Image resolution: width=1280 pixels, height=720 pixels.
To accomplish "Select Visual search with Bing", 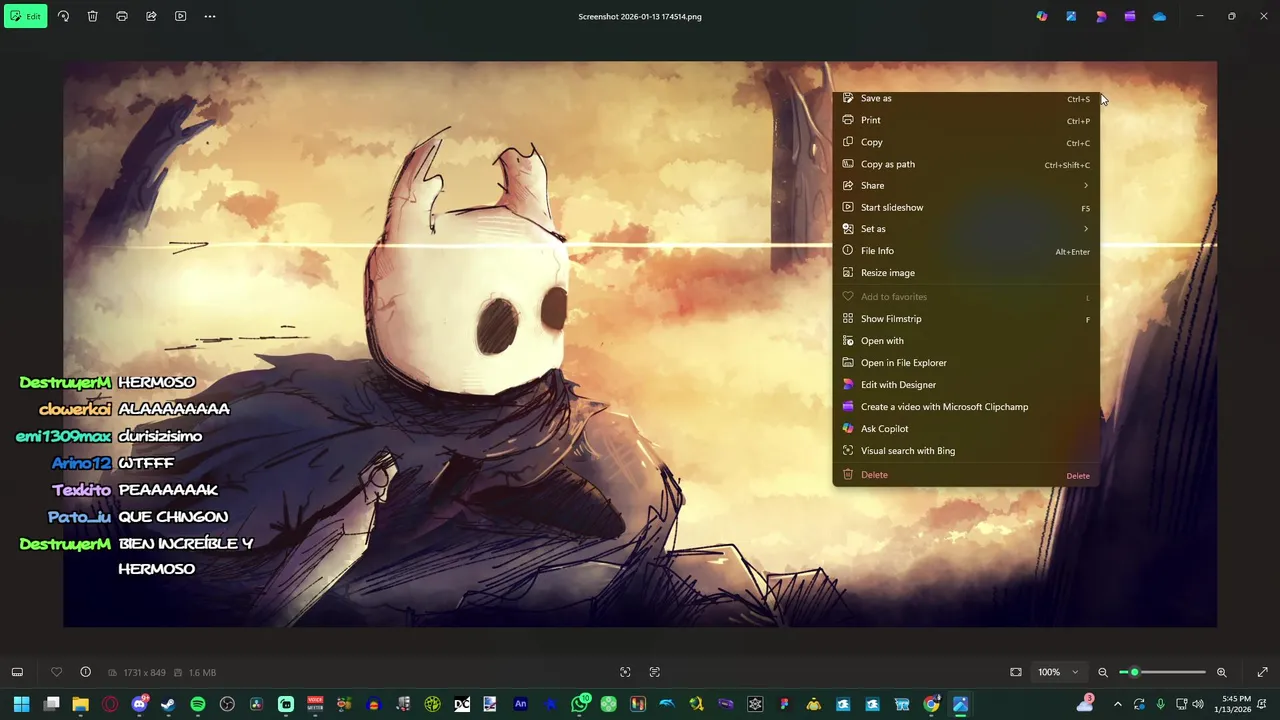I will (966, 451).
